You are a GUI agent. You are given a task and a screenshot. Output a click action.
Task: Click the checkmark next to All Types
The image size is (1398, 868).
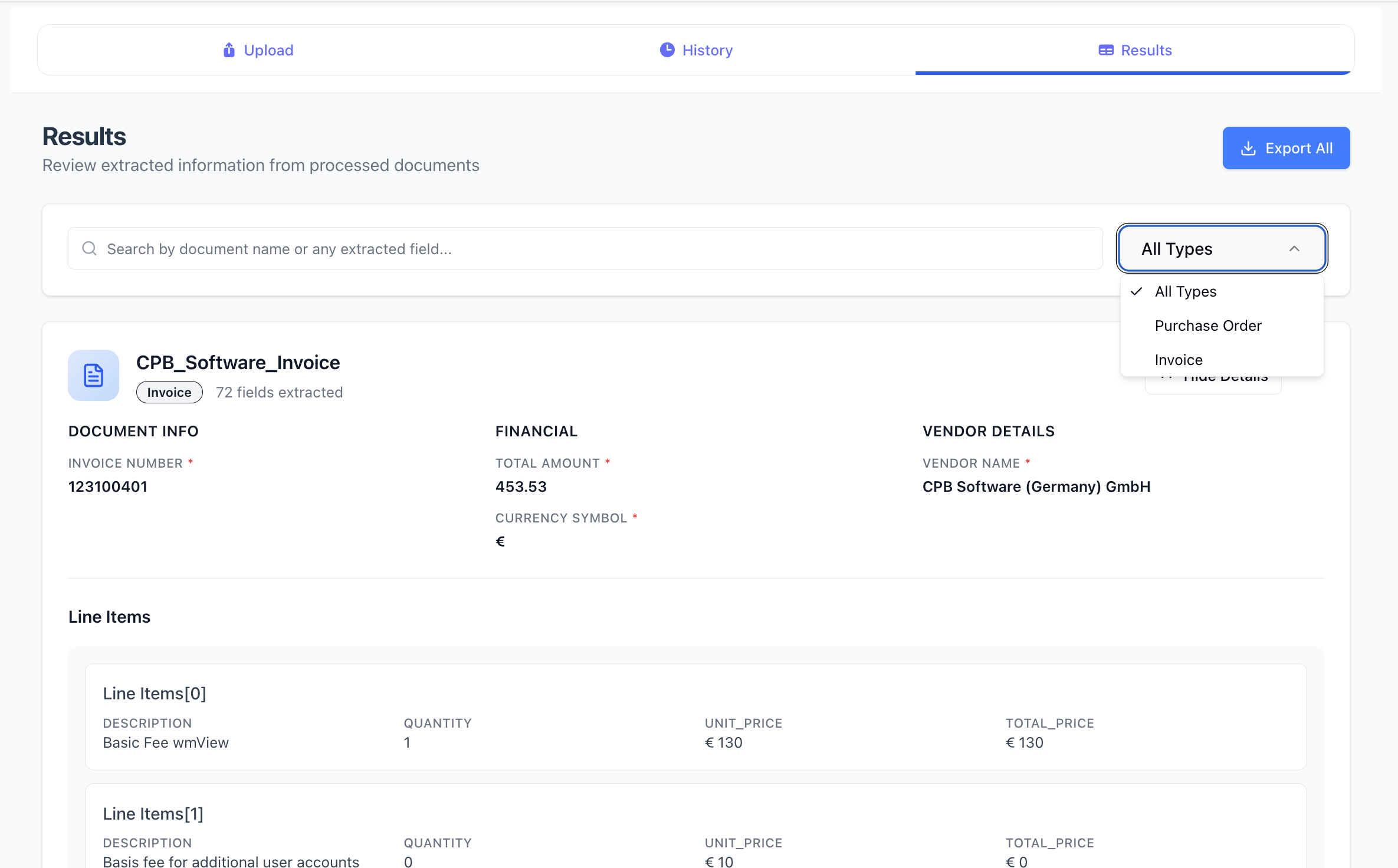pyautogui.click(x=1137, y=291)
